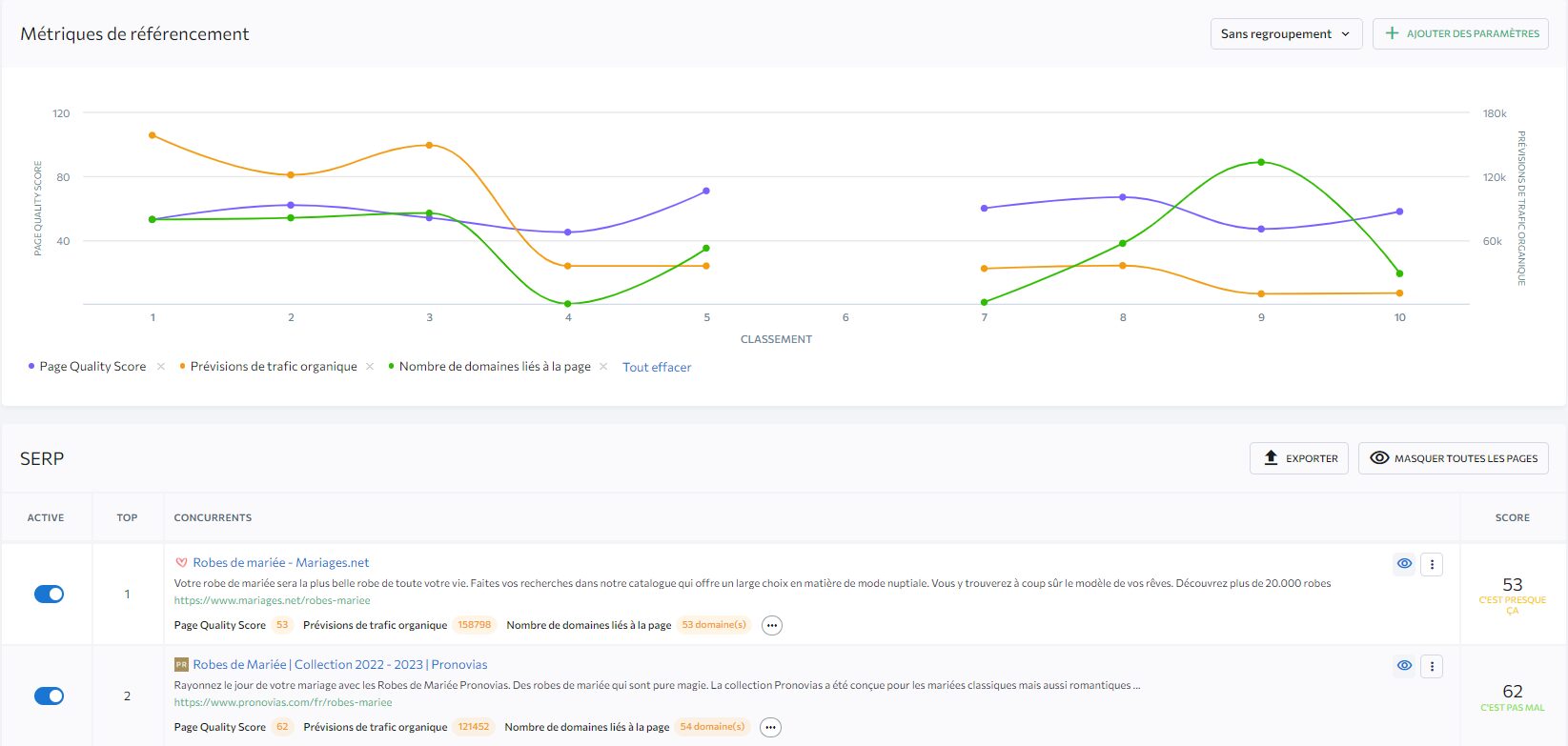
Task: Click purple quality point at rank 5
Action: click(706, 191)
